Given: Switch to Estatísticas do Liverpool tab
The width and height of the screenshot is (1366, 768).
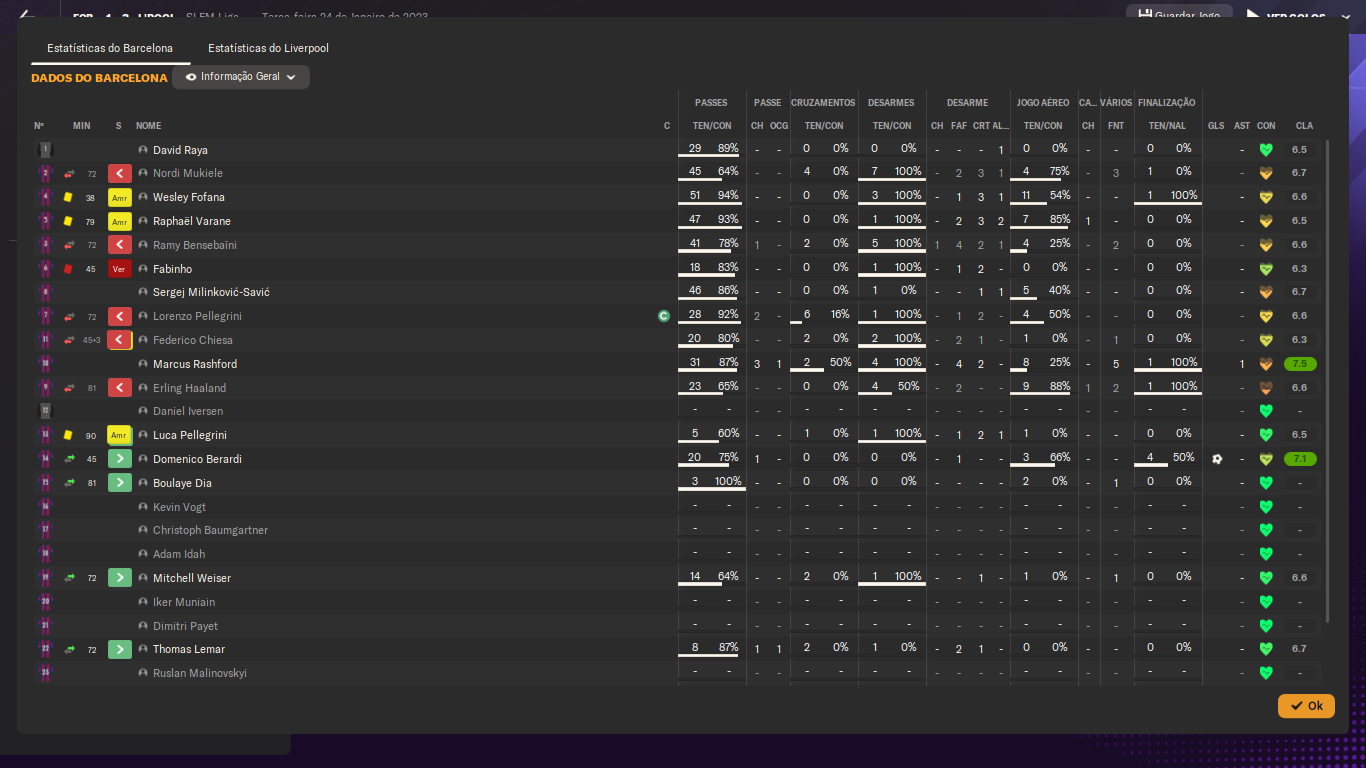Looking at the screenshot, I should [x=268, y=48].
